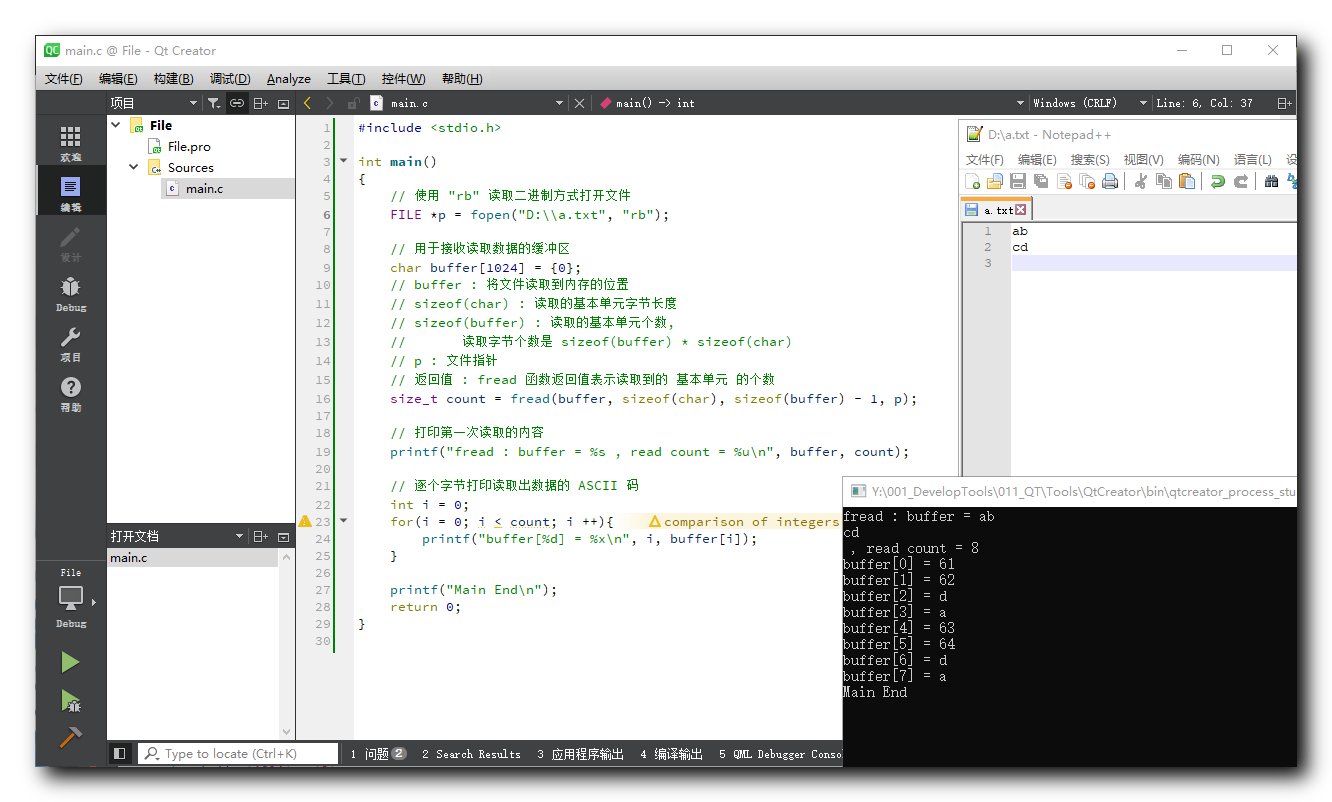Open the 编译输出 output pane
Viewport: 1332px width, 802px height.
[x=671, y=754]
